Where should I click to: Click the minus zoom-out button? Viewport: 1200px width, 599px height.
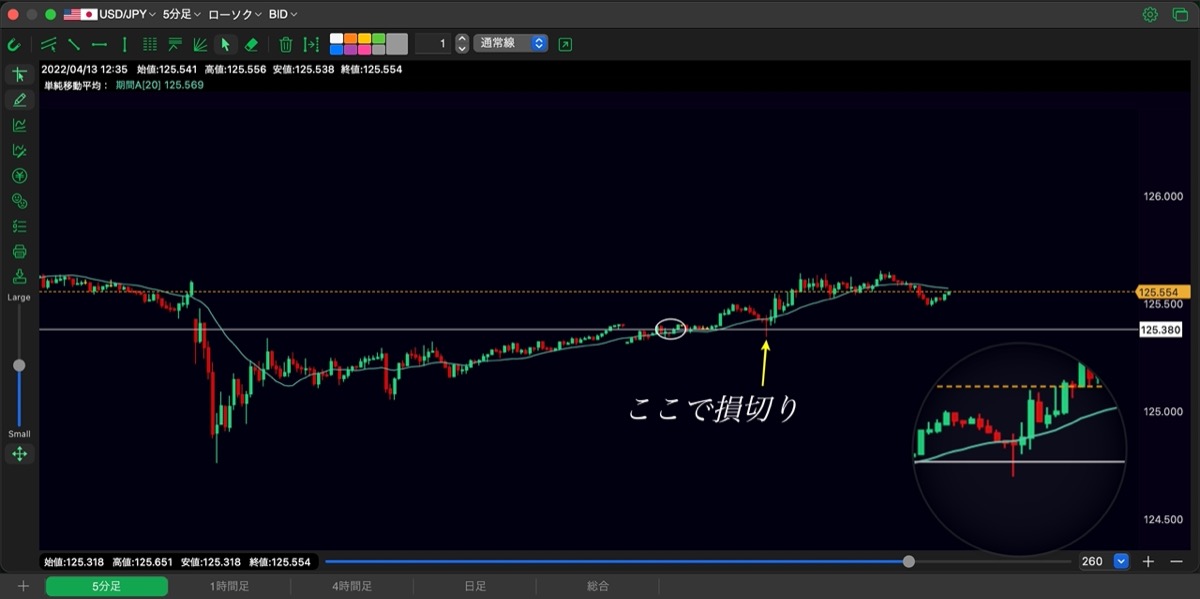(1176, 562)
